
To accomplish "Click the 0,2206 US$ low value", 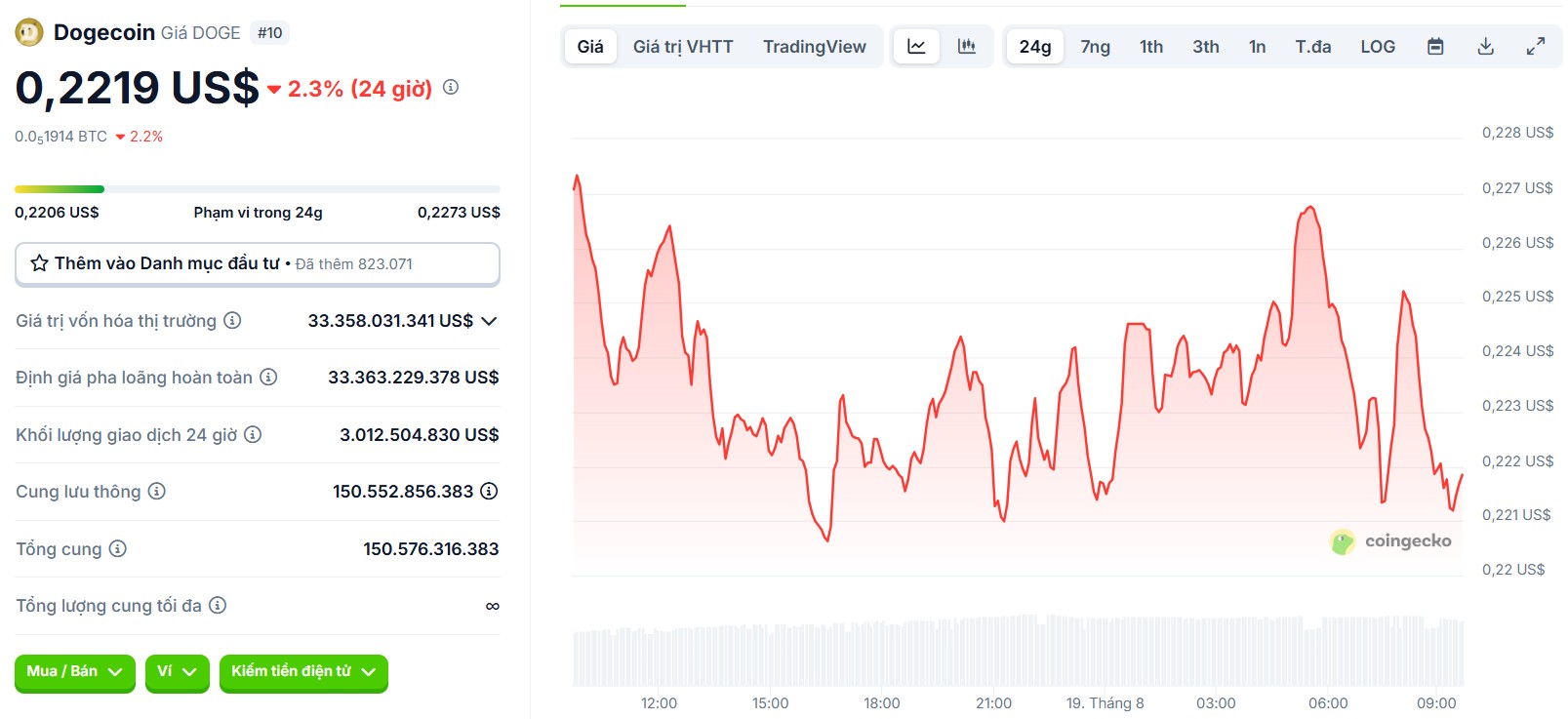I will pos(57,213).
